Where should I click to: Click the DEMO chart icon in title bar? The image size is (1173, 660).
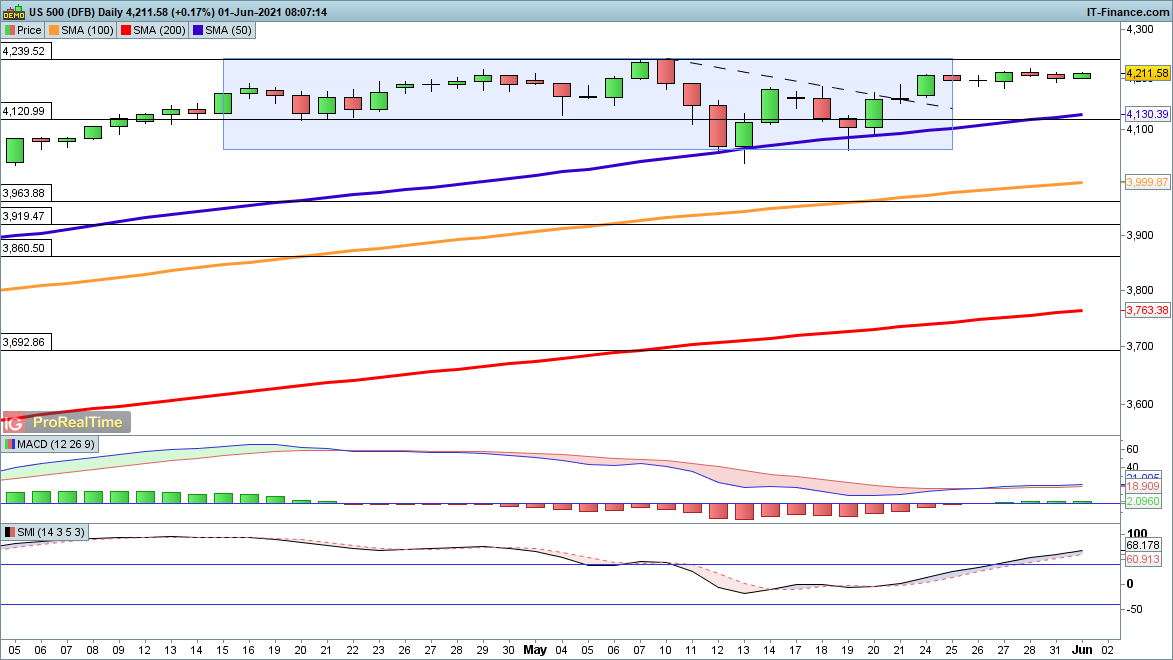coord(13,11)
